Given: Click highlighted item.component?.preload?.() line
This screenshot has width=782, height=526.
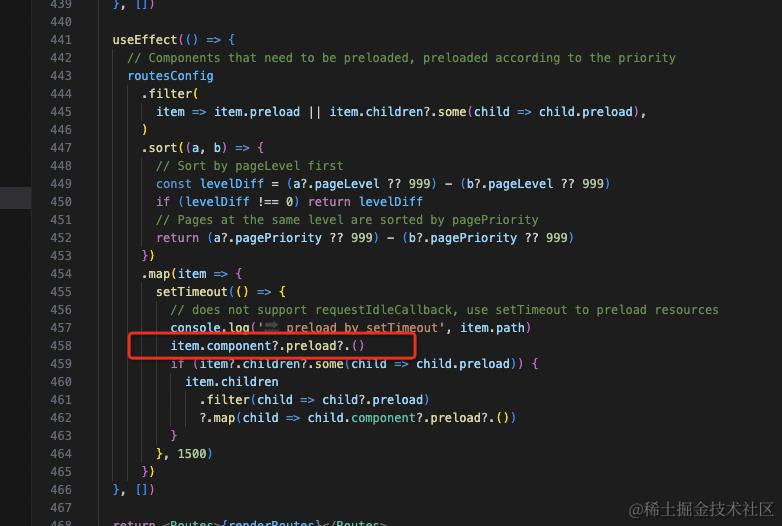Looking at the screenshot, I should pyautogui.click(x=267, y=346).
